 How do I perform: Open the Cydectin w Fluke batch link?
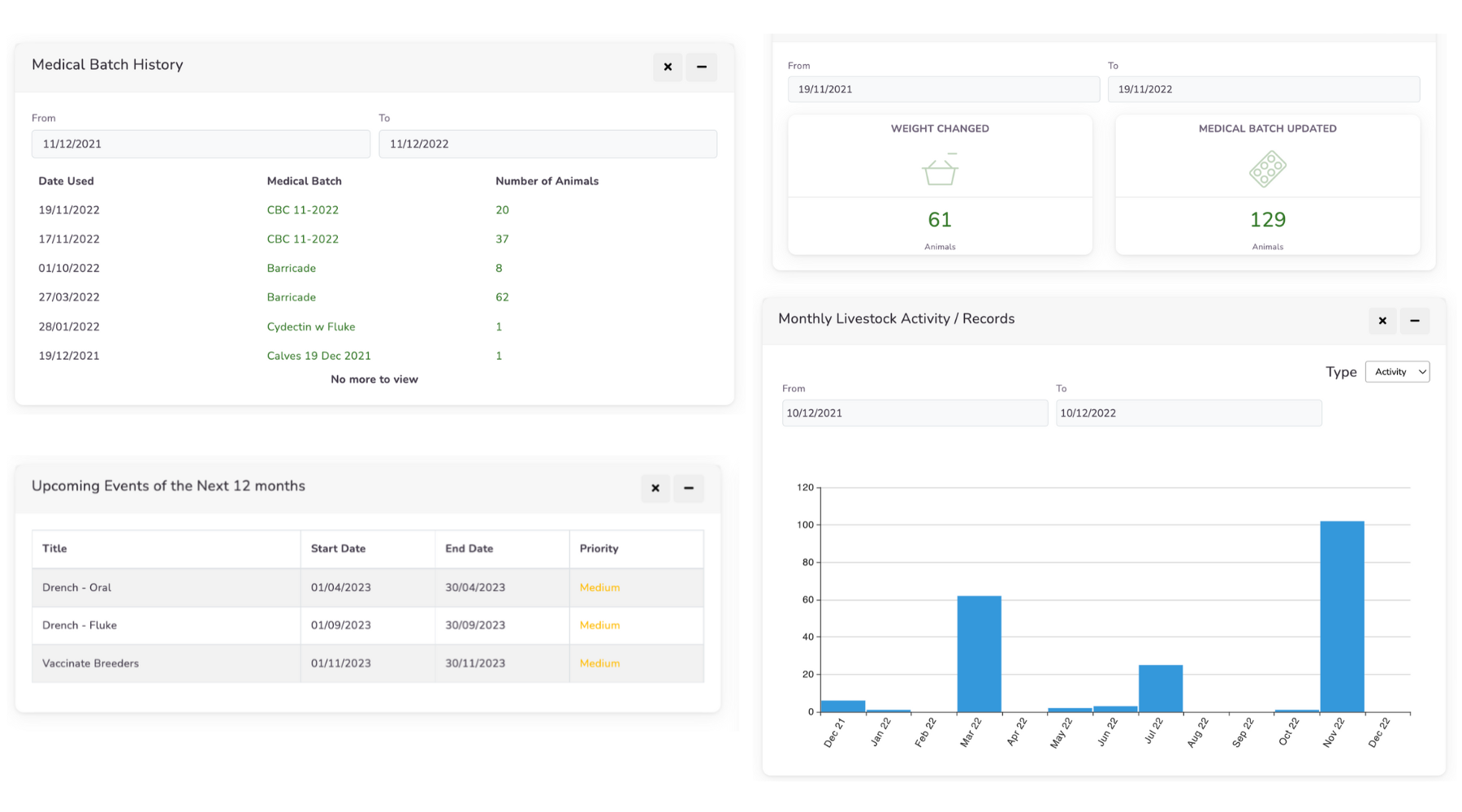point(310,326)
